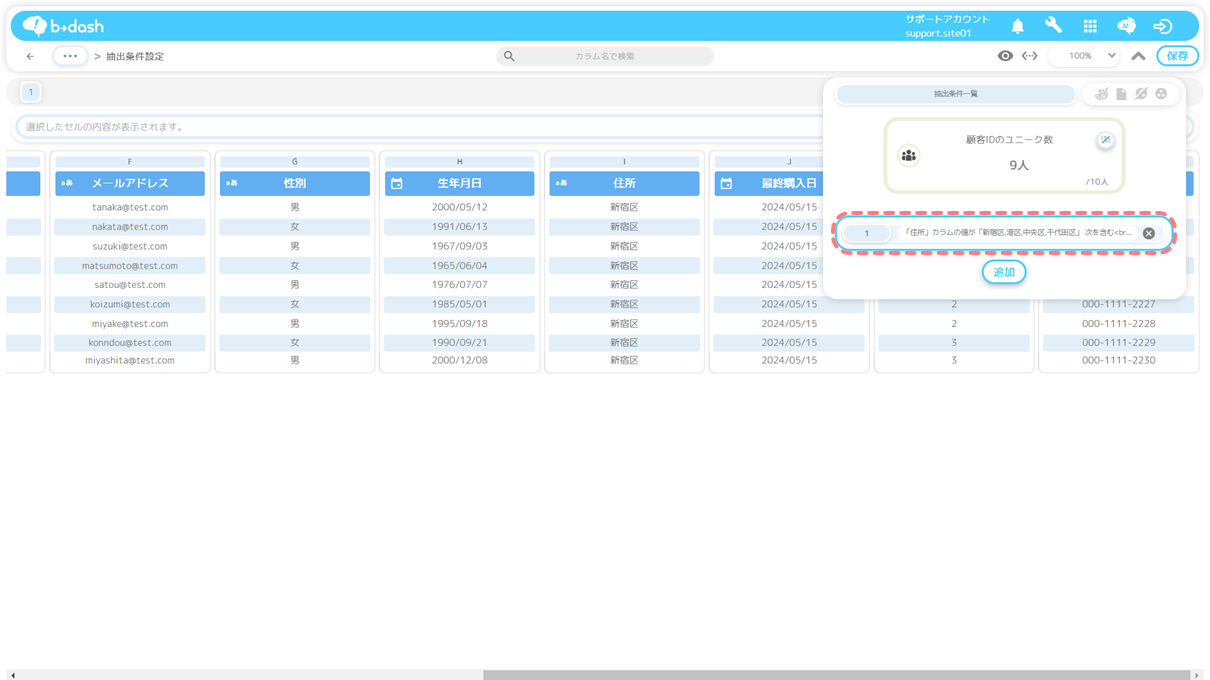
Task: Click the round face icon in panel
Action: click(x=1161, y=94)
